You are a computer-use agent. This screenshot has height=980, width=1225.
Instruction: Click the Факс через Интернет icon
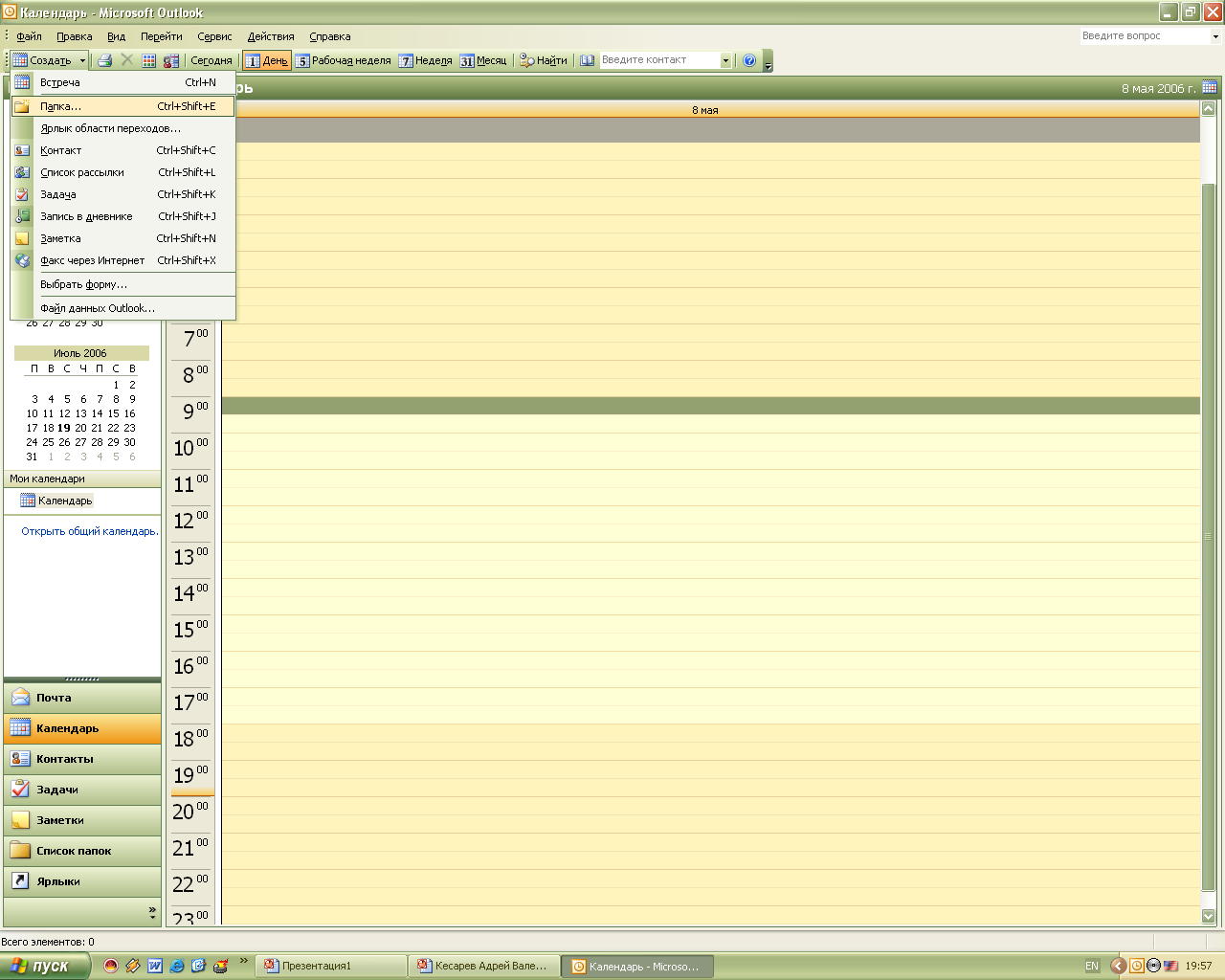tap(22, 260)
